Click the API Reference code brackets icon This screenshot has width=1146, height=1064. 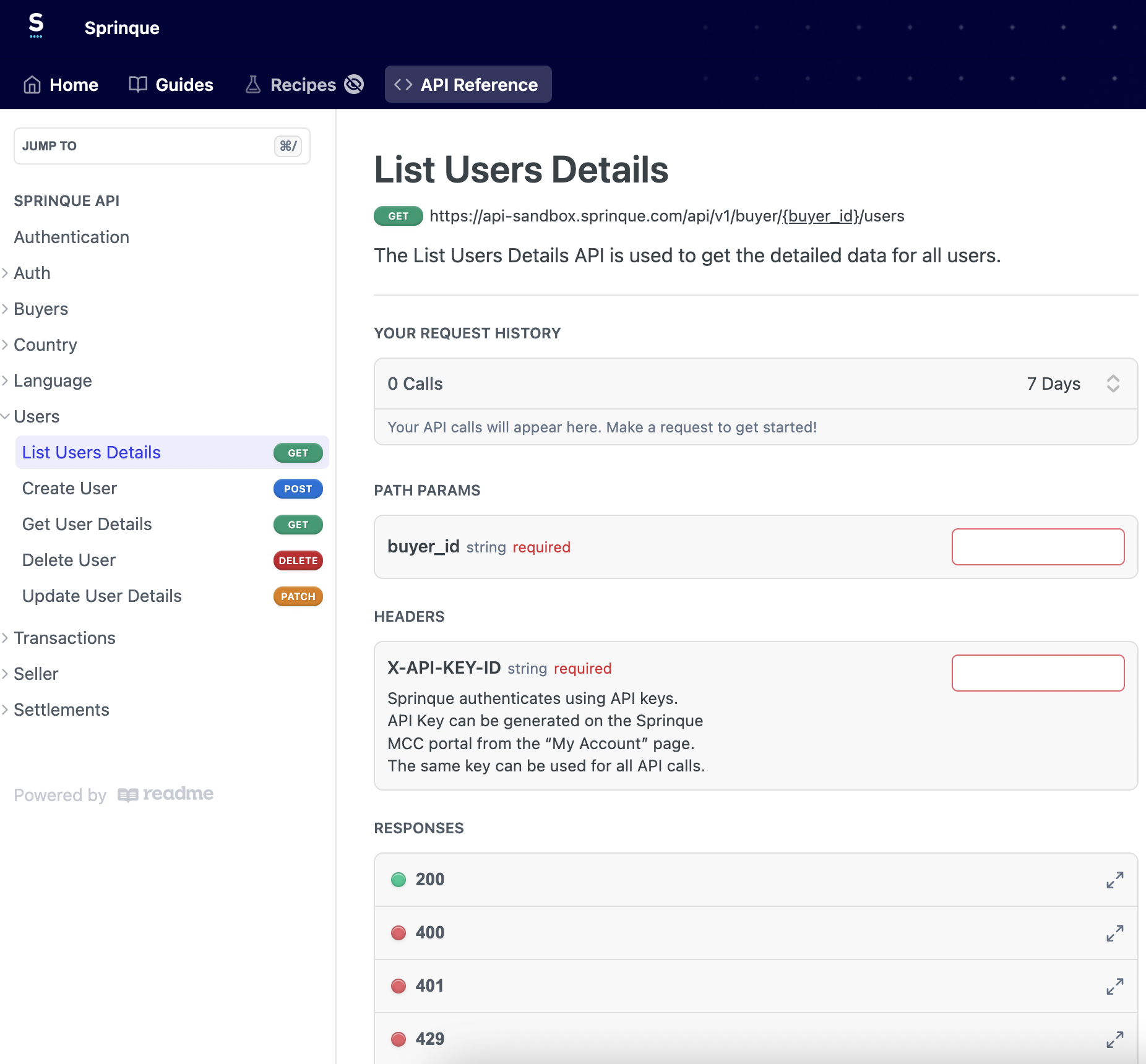(403, 85)
